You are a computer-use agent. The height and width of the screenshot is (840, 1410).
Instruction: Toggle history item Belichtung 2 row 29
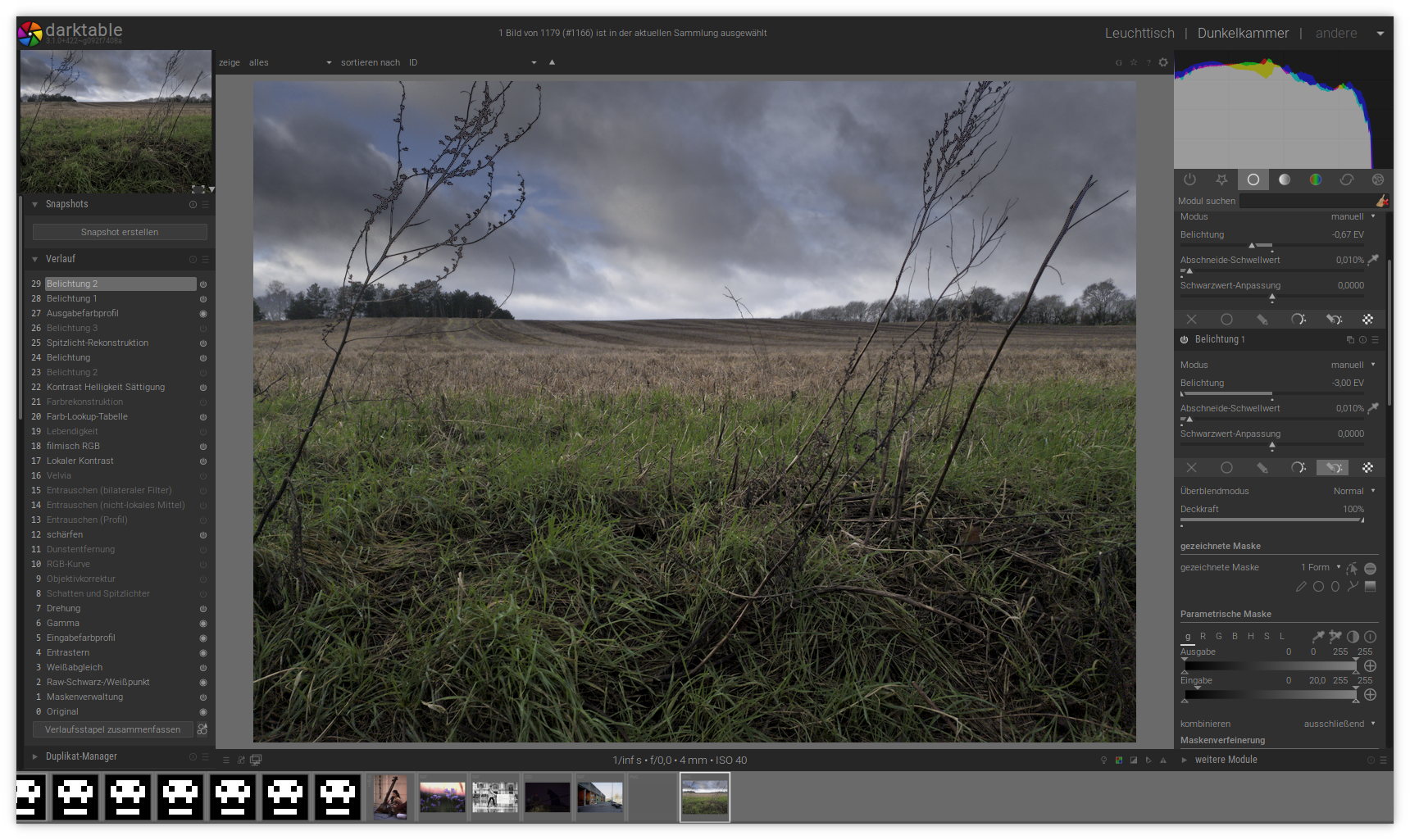pyautogui.click(x=203, y=284)
